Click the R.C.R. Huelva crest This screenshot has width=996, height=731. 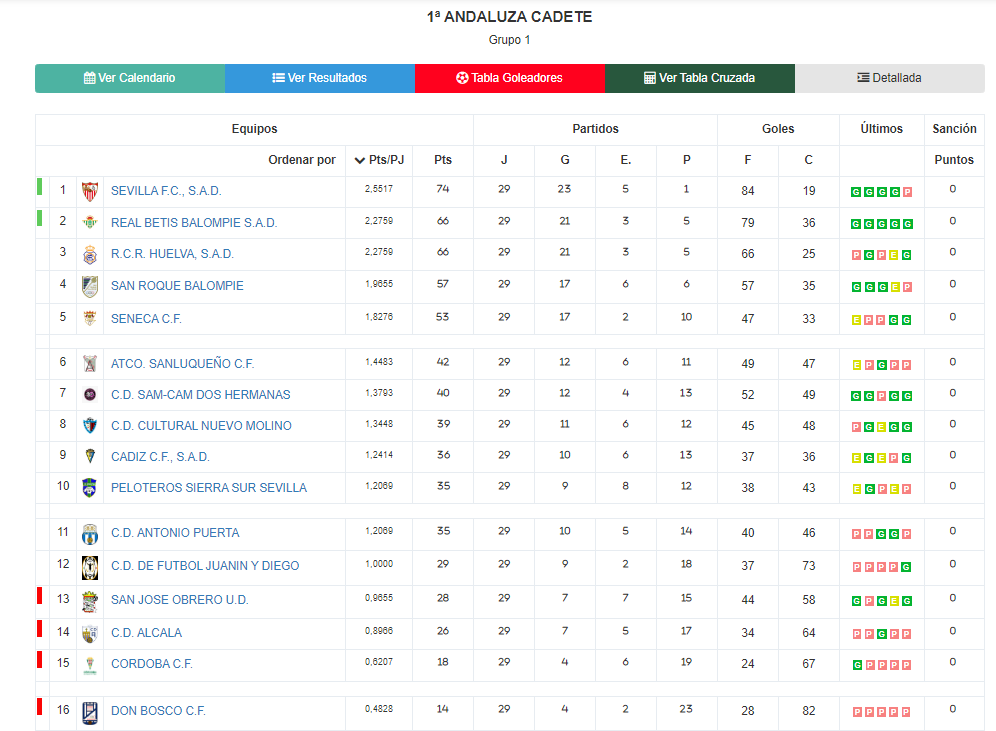pos(90,255)
